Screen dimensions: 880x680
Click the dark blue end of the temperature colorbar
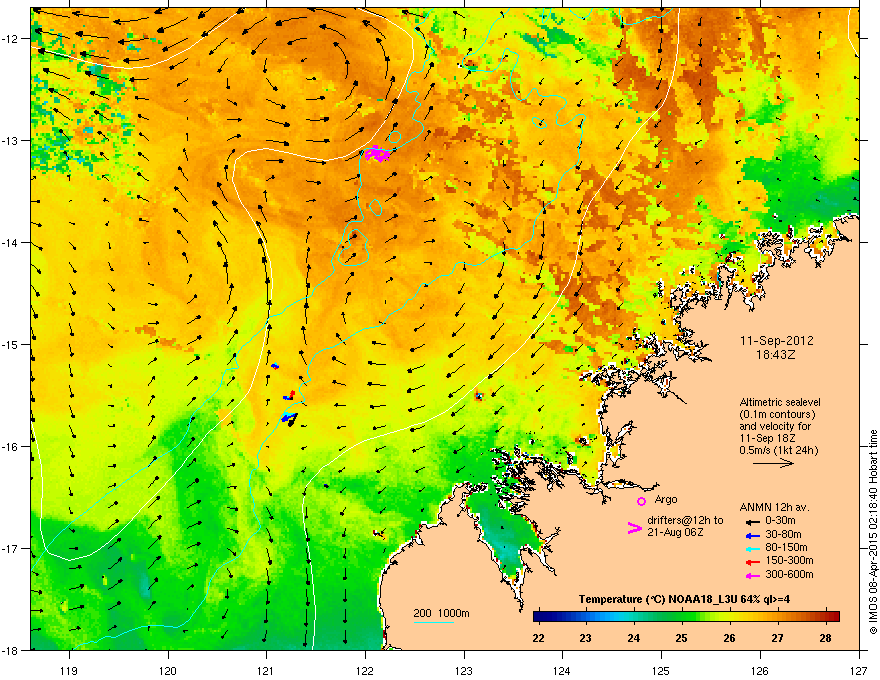[x=539, y=616]
